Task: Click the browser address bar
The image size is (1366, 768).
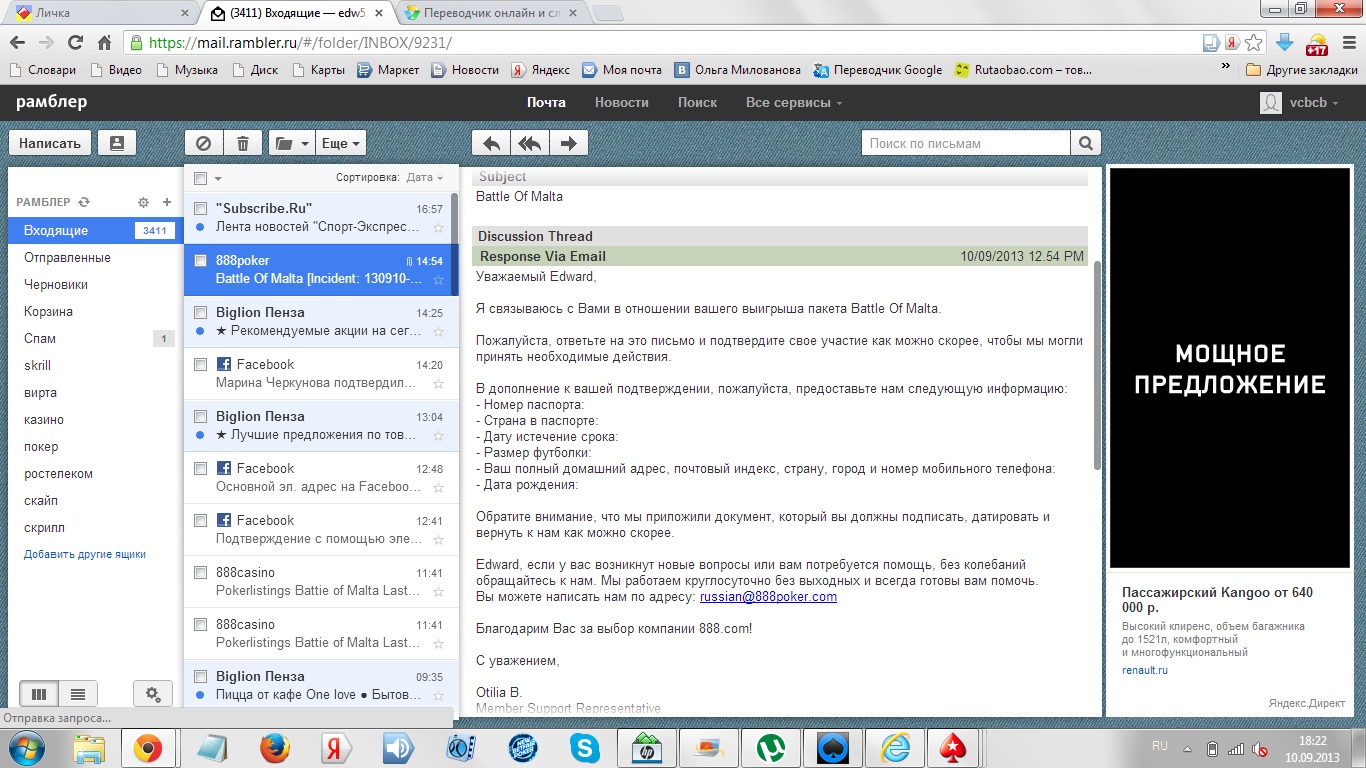Action: point(660,43)
